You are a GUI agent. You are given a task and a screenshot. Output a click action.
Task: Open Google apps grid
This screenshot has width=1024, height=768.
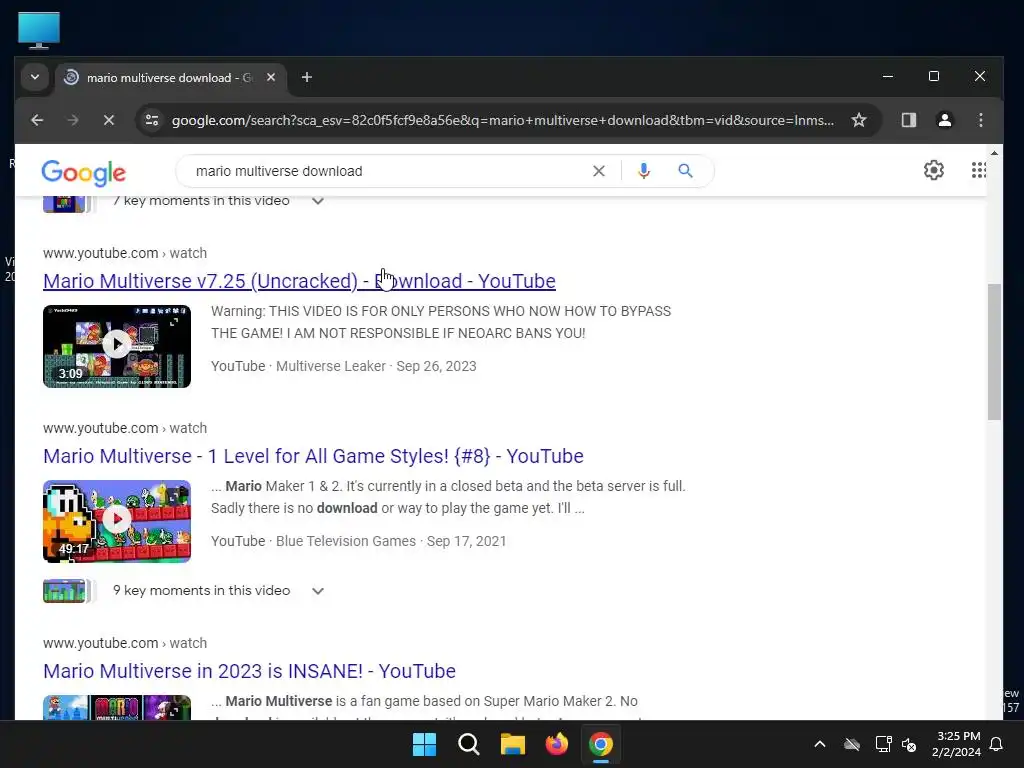978,170
